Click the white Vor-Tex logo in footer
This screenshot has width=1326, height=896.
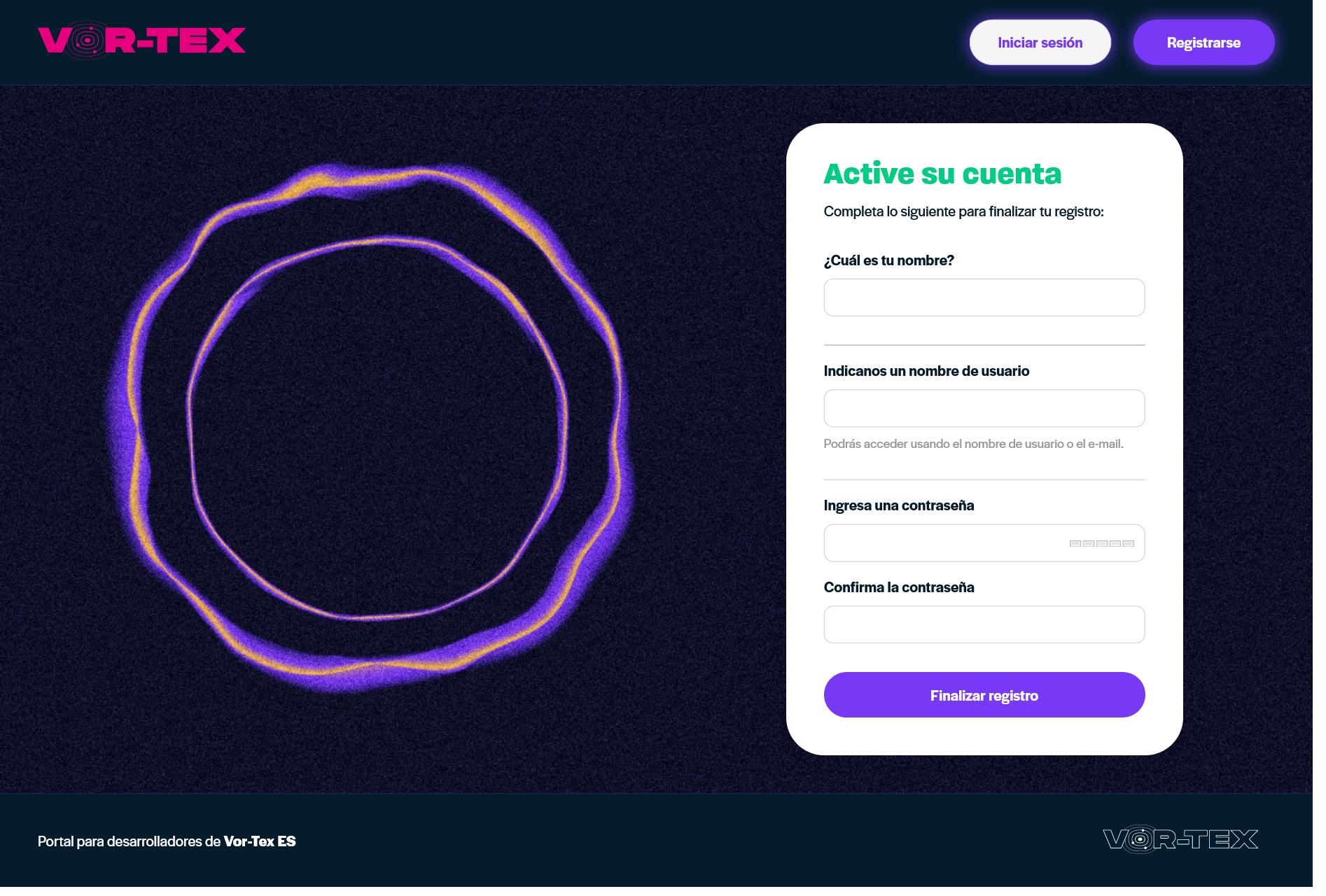1180,839
